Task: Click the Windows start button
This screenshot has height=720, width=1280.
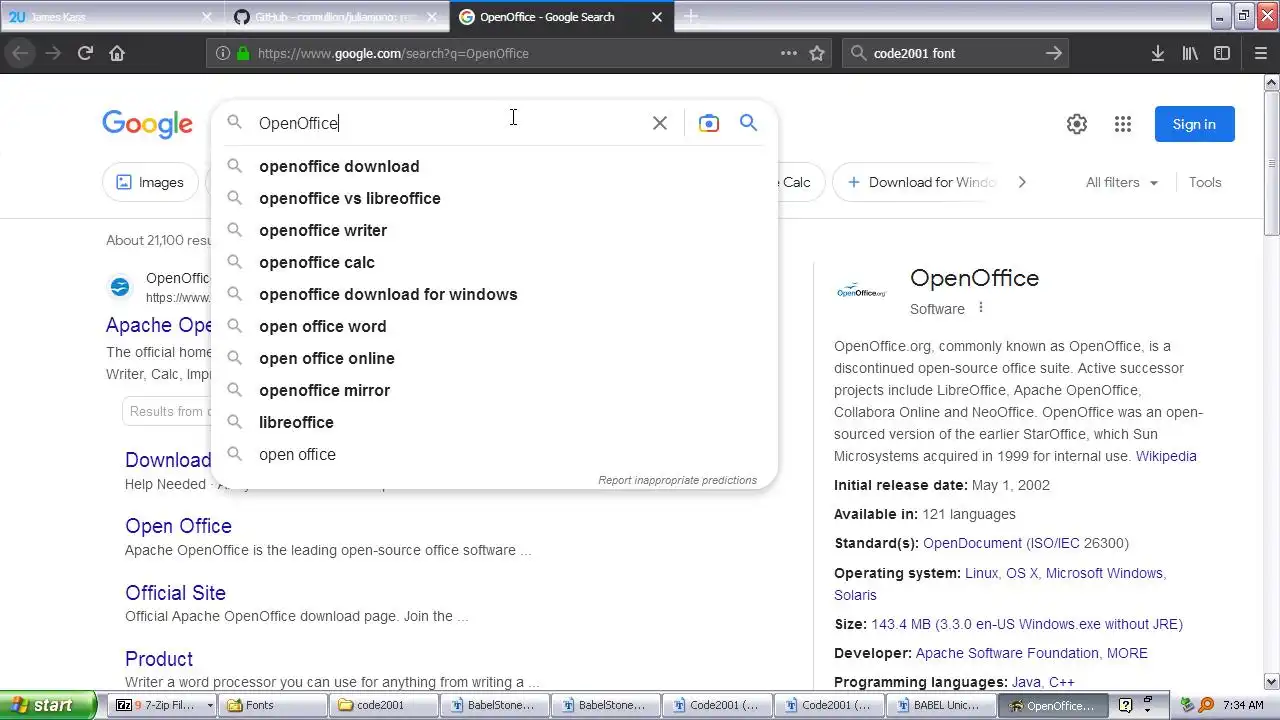Action: pyautogui.click(x=48, y=705)
